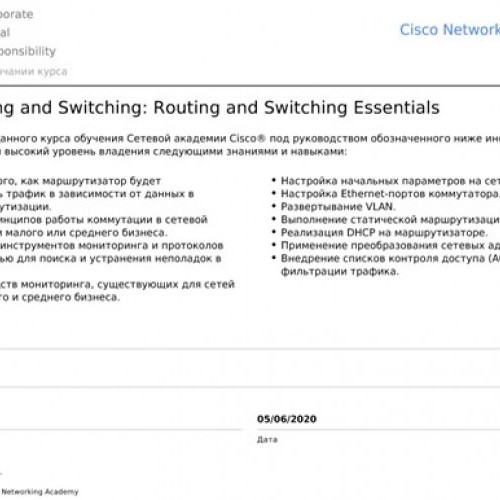
Task: Click the Реализация DHCP на маршрутизаторе item
Action: 384,233
